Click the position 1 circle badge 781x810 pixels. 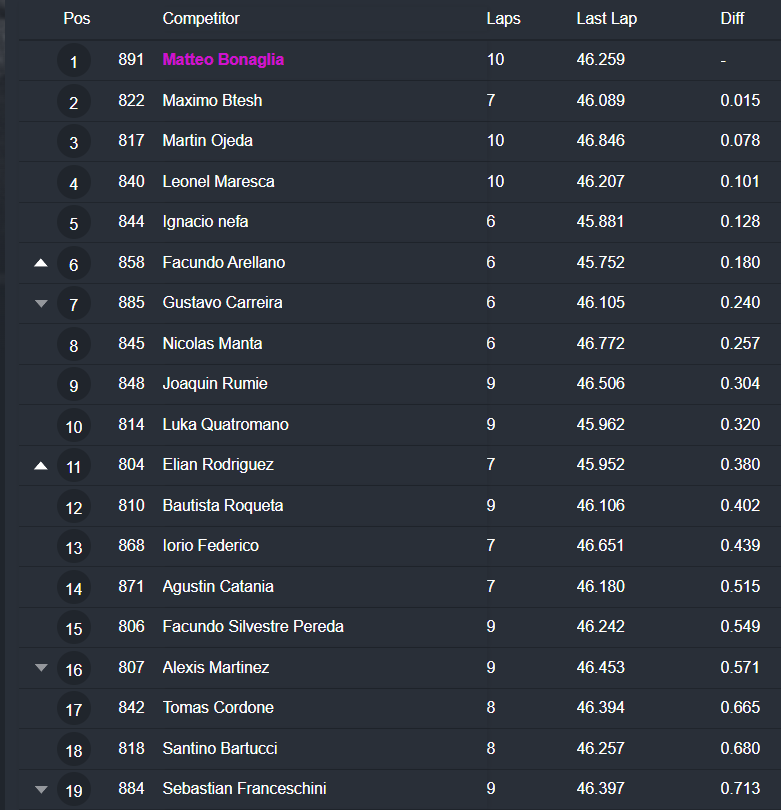coord(74,62)
